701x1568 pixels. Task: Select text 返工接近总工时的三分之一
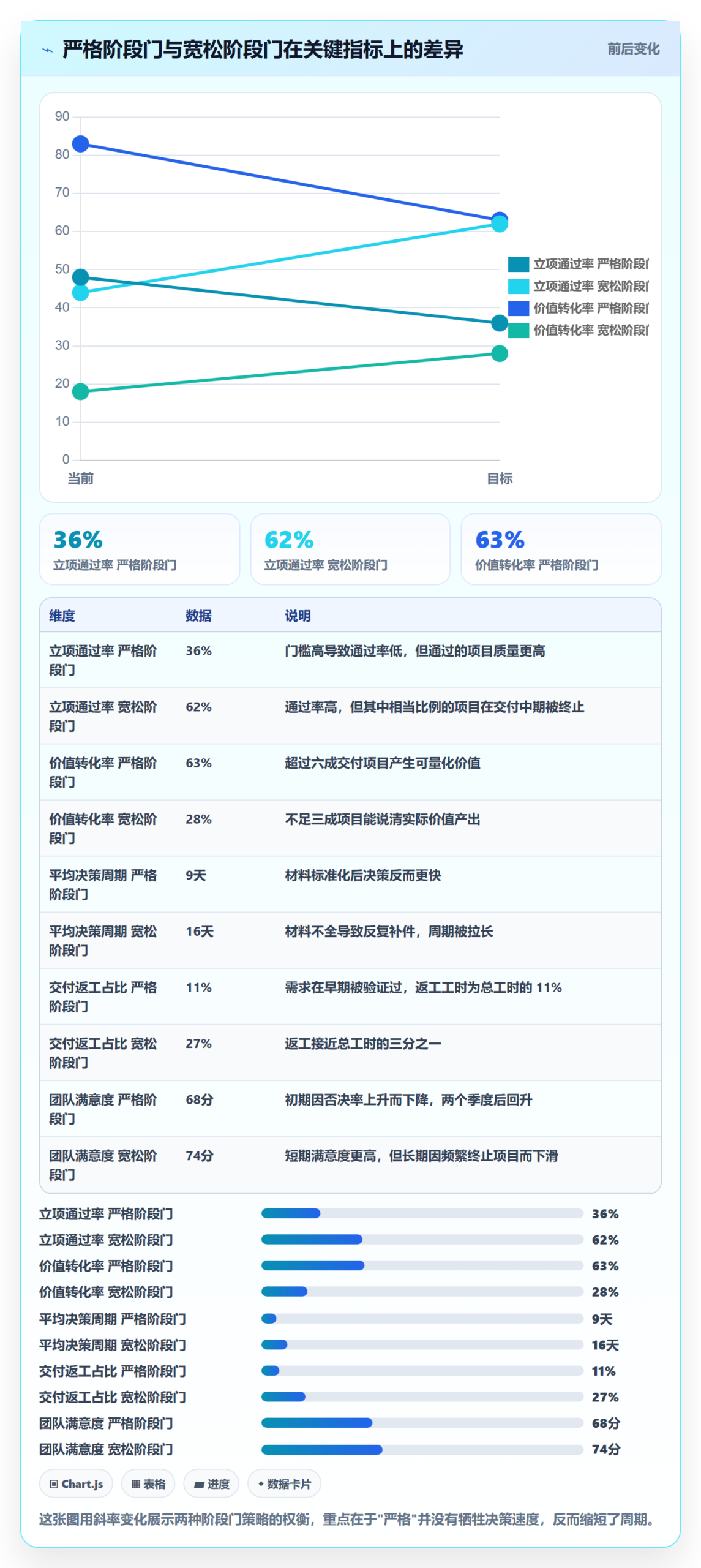(363, 1044)
